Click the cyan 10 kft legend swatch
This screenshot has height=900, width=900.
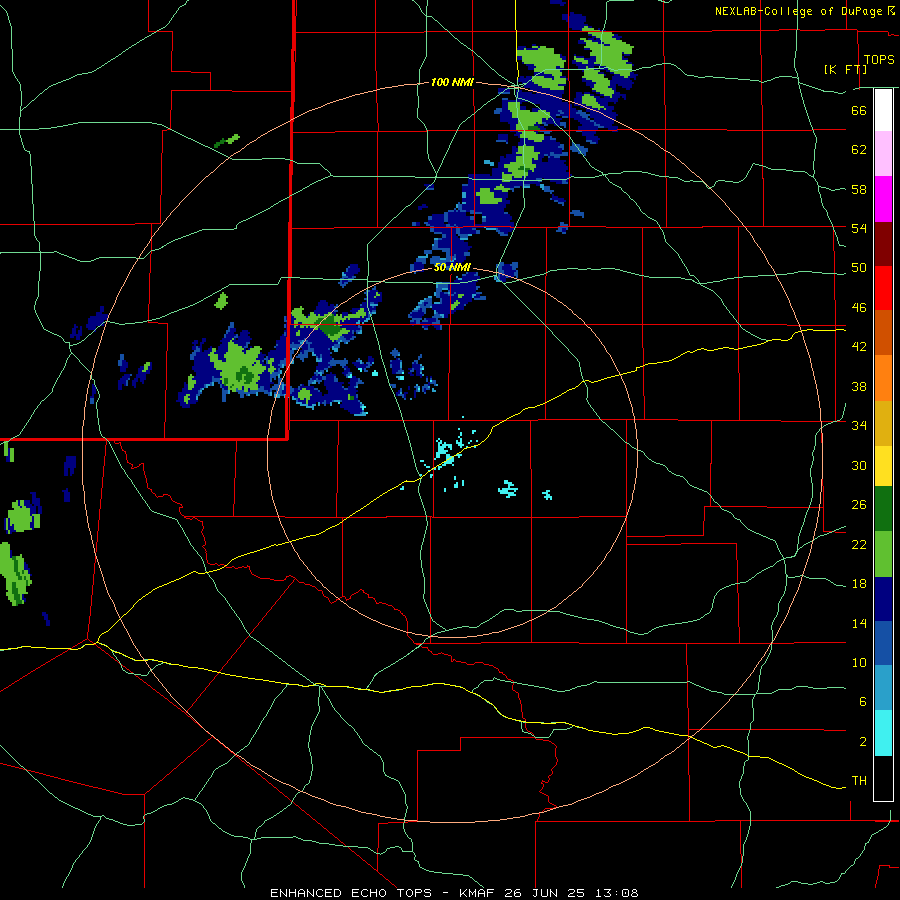pyautogui.click(x=883, y=733)
